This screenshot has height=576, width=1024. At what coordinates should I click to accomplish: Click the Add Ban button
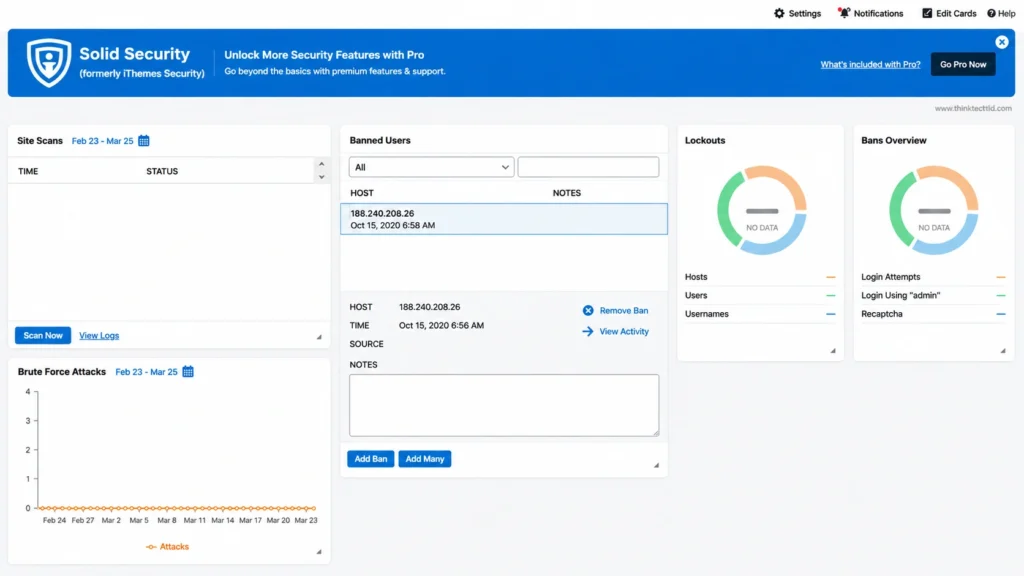click(x=371, y=459)
